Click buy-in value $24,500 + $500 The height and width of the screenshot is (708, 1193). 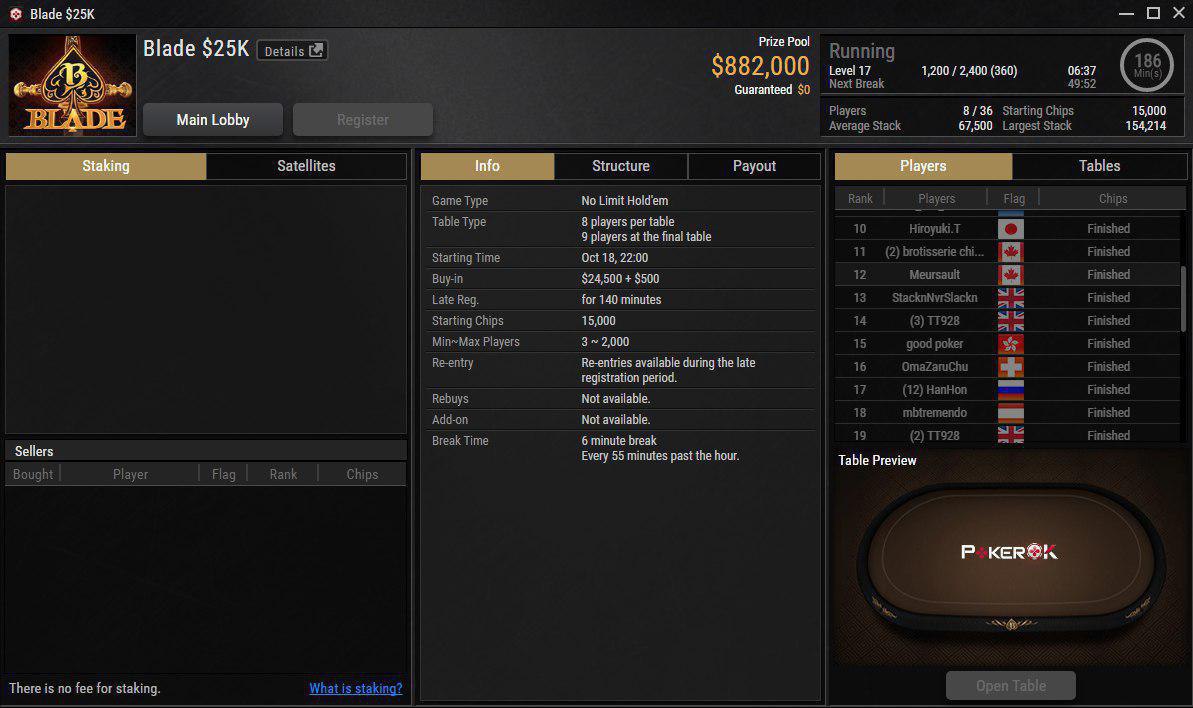[620, 279]
